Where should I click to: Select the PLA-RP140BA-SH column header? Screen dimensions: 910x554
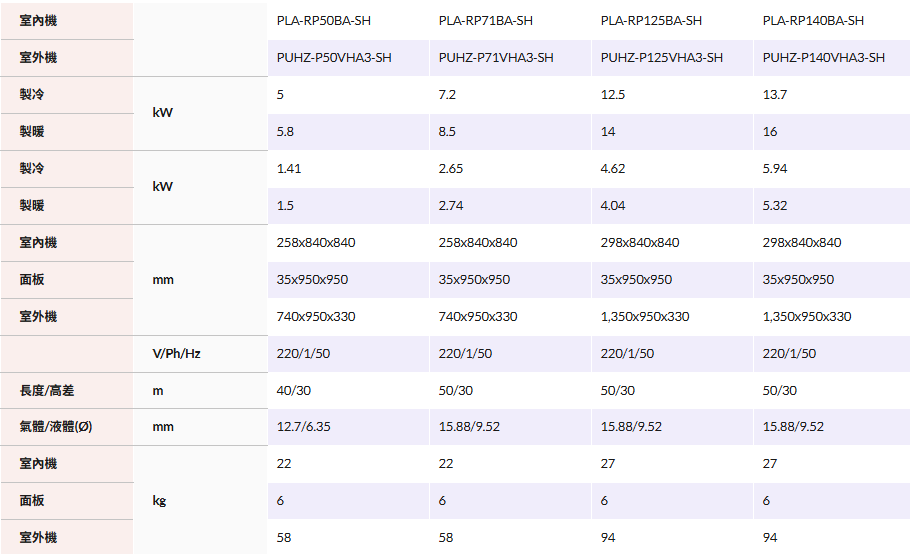point(813,21)
